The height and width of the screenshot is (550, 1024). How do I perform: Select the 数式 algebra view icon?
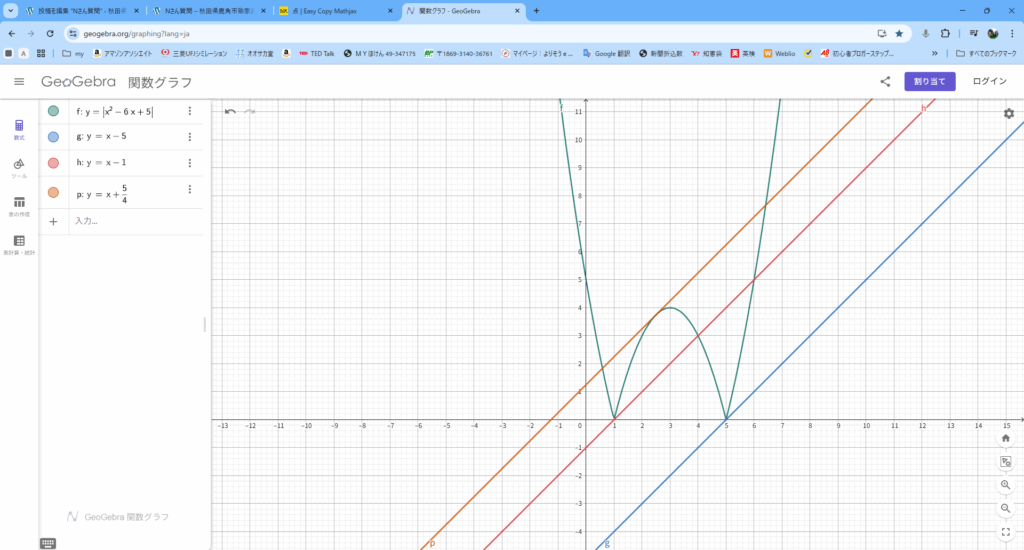19,129
